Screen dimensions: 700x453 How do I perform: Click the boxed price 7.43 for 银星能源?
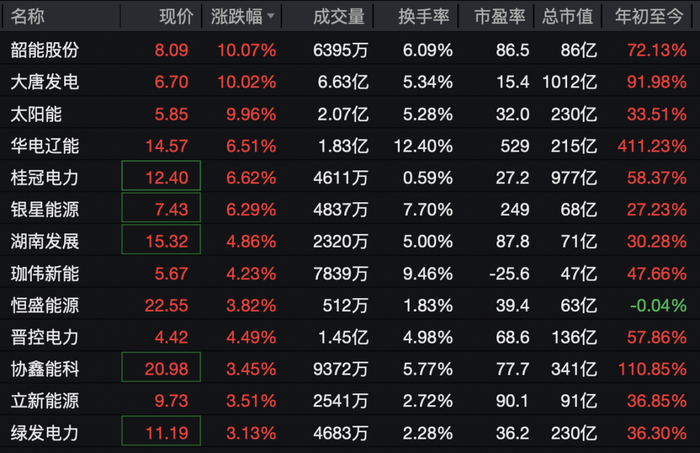pyautogui.click(x=161, y=208)
